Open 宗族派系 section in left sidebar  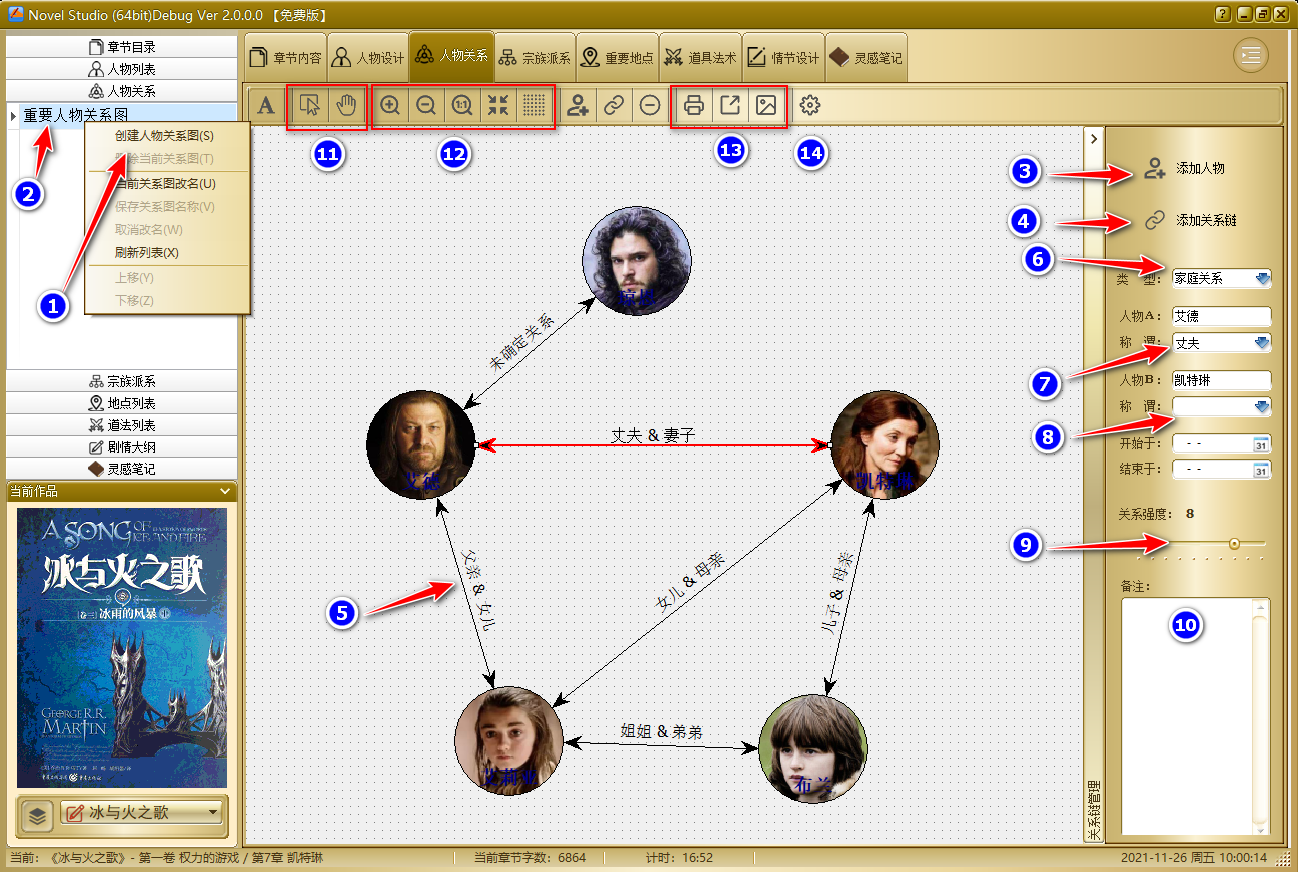coord(122,381)
